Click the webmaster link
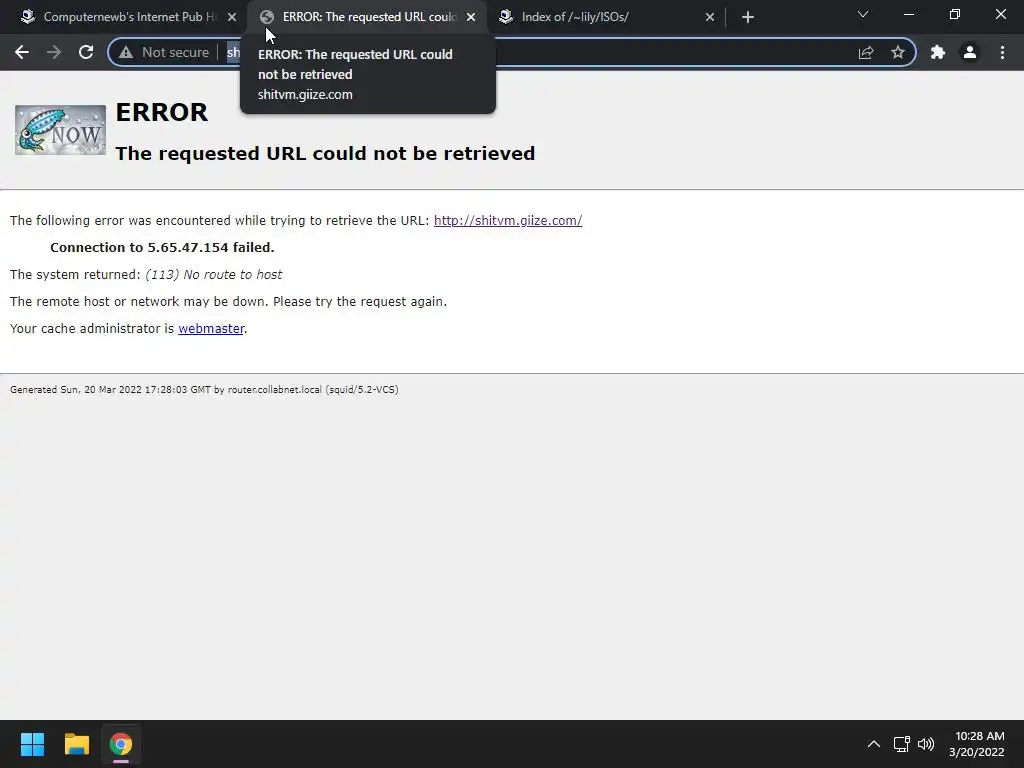 pyautogui.click(x=211, y=328)
